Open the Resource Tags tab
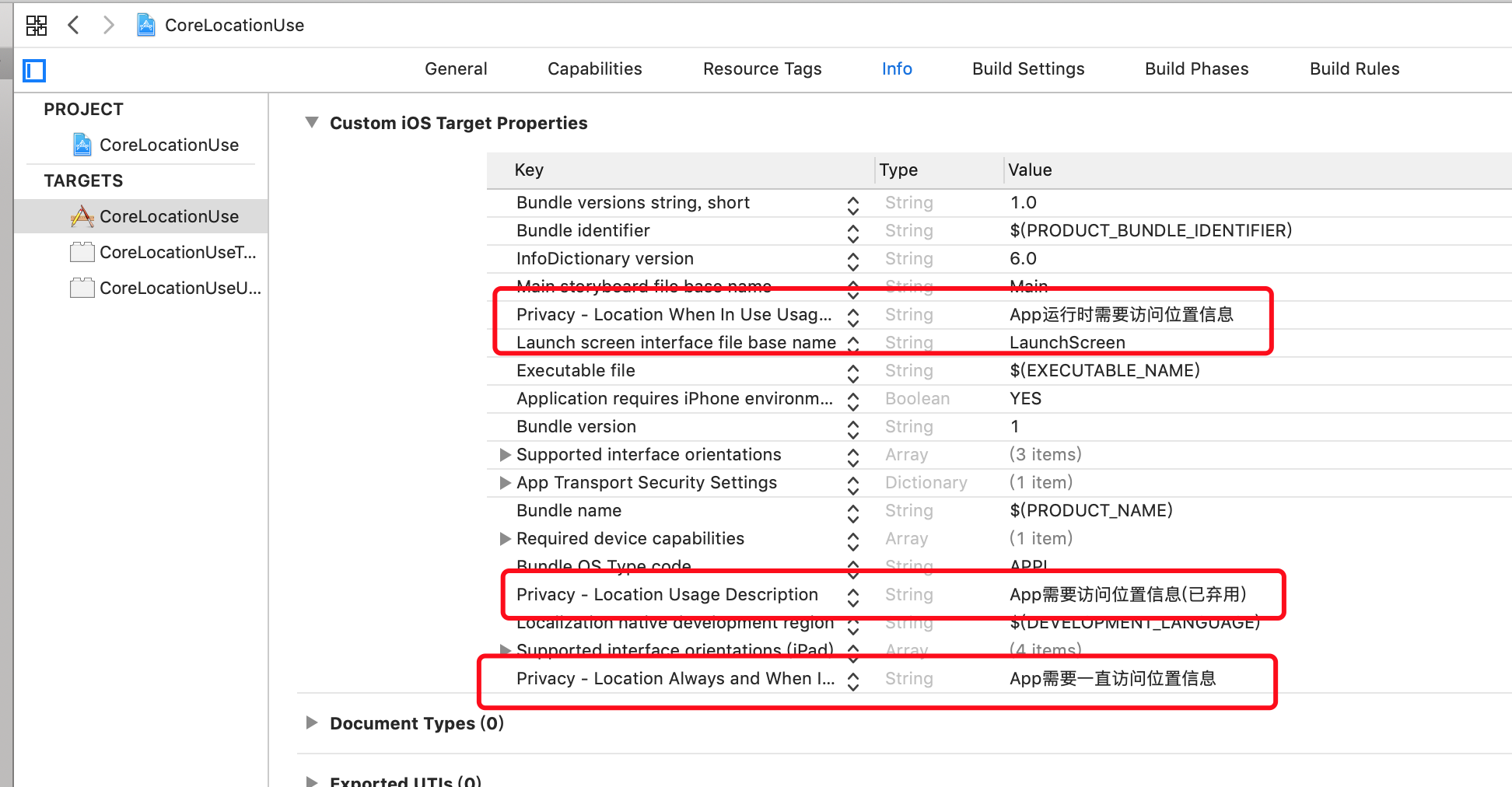The width and height of the screenshot is (1512, 787). [762, 68]
